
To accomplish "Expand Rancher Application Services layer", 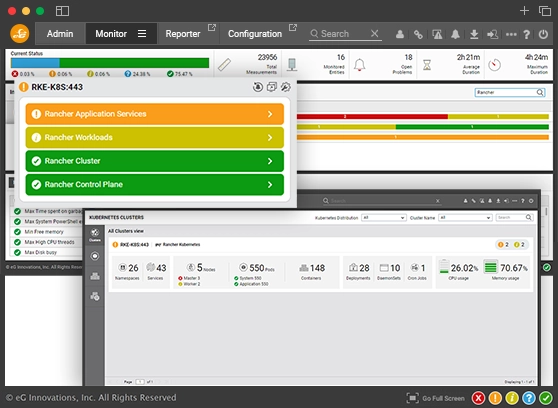I will [x=155, y=114].
